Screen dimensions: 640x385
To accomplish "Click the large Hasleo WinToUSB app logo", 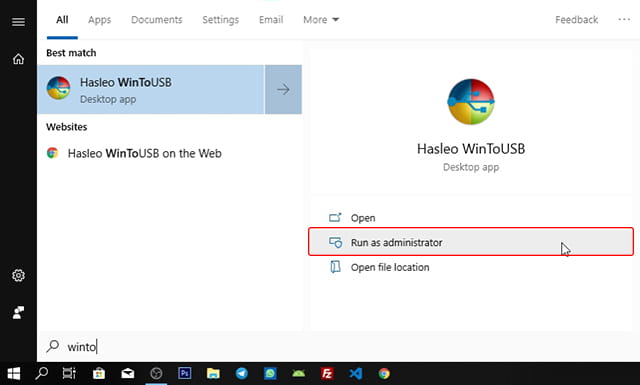I will [x=471, y=102].
